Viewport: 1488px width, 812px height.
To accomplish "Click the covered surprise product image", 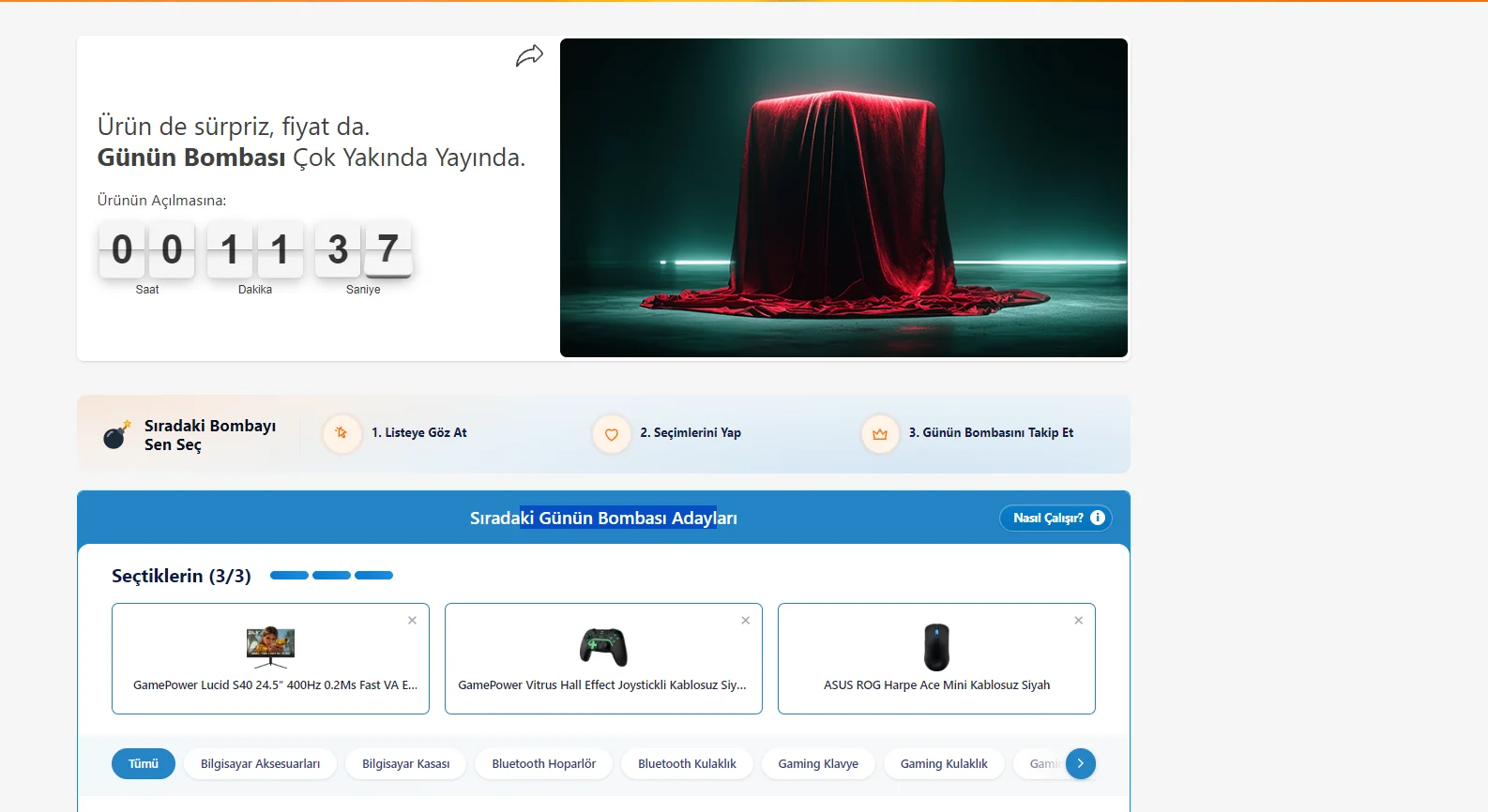I will pyautogui.click(x=843, y=198).
